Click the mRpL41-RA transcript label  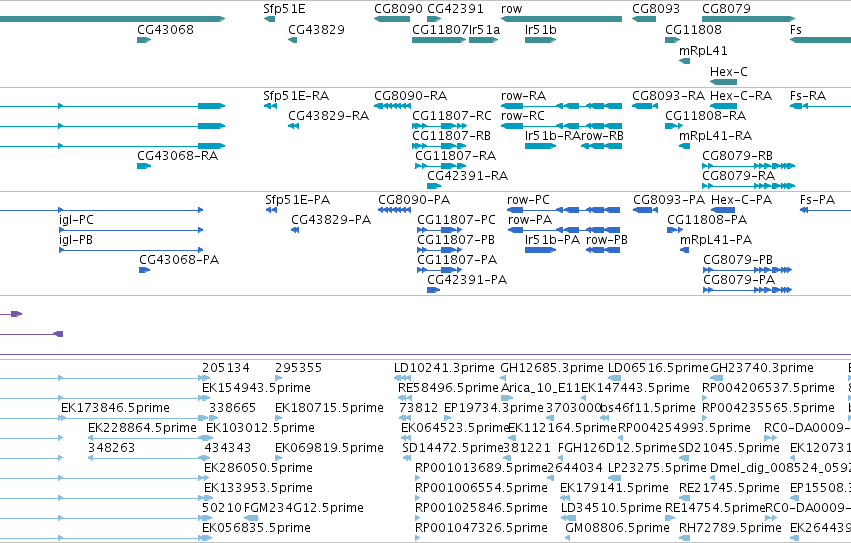pyautogui.click(x=715, y=136)
